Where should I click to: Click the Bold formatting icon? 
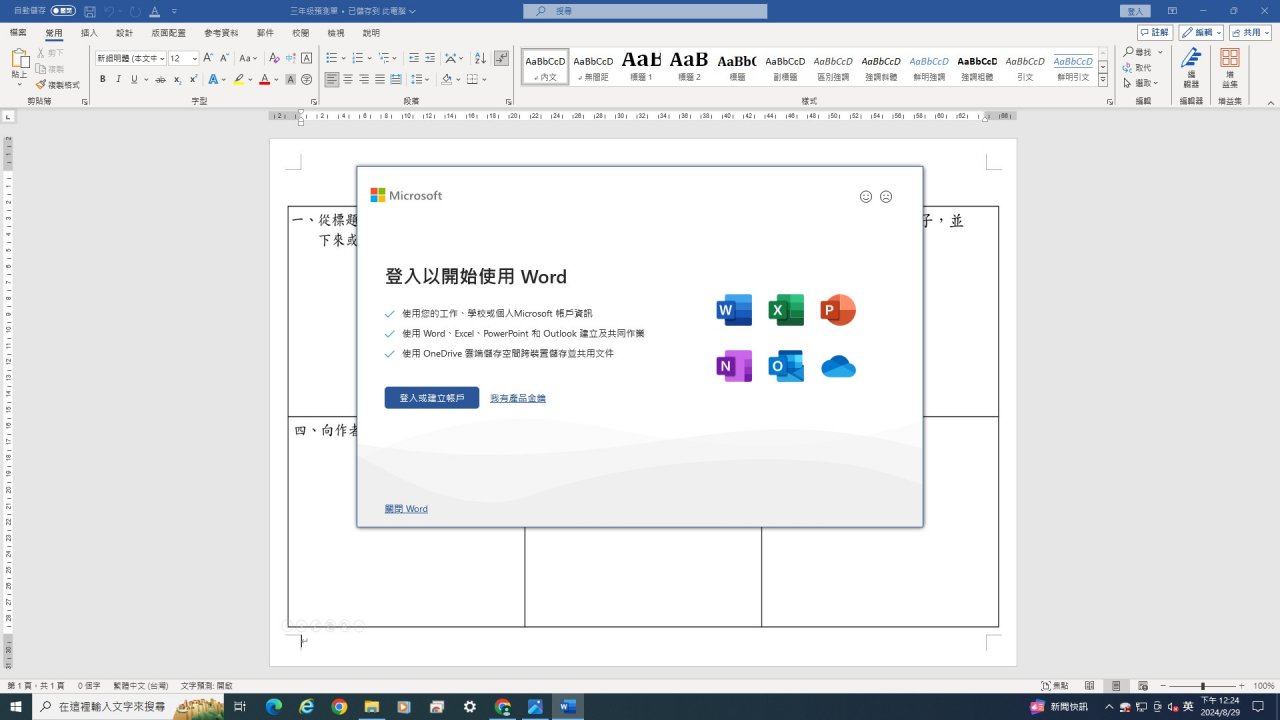click(102, 79)
